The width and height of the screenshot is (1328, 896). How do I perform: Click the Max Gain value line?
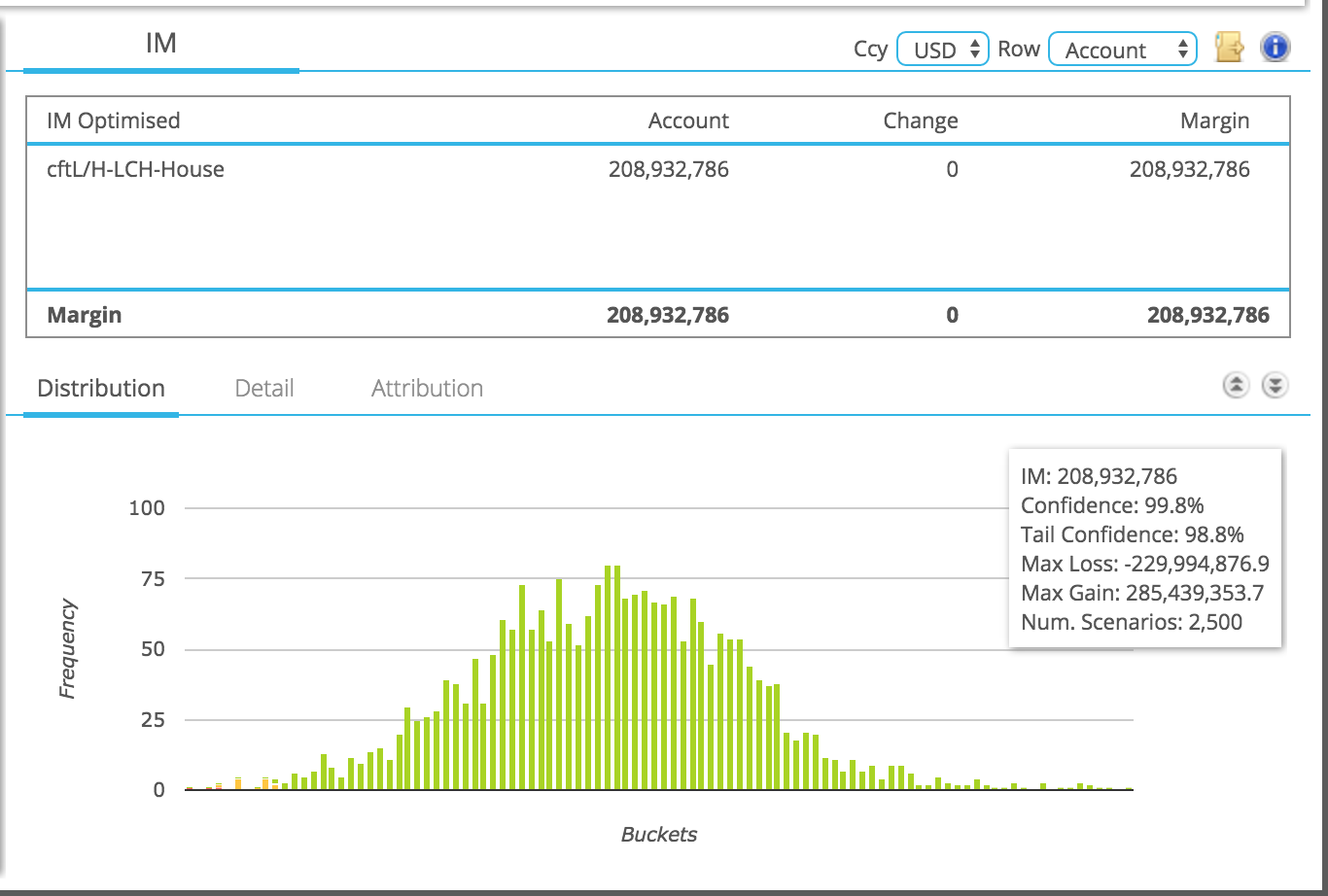pyautogui.click(x=1142, y=593)
